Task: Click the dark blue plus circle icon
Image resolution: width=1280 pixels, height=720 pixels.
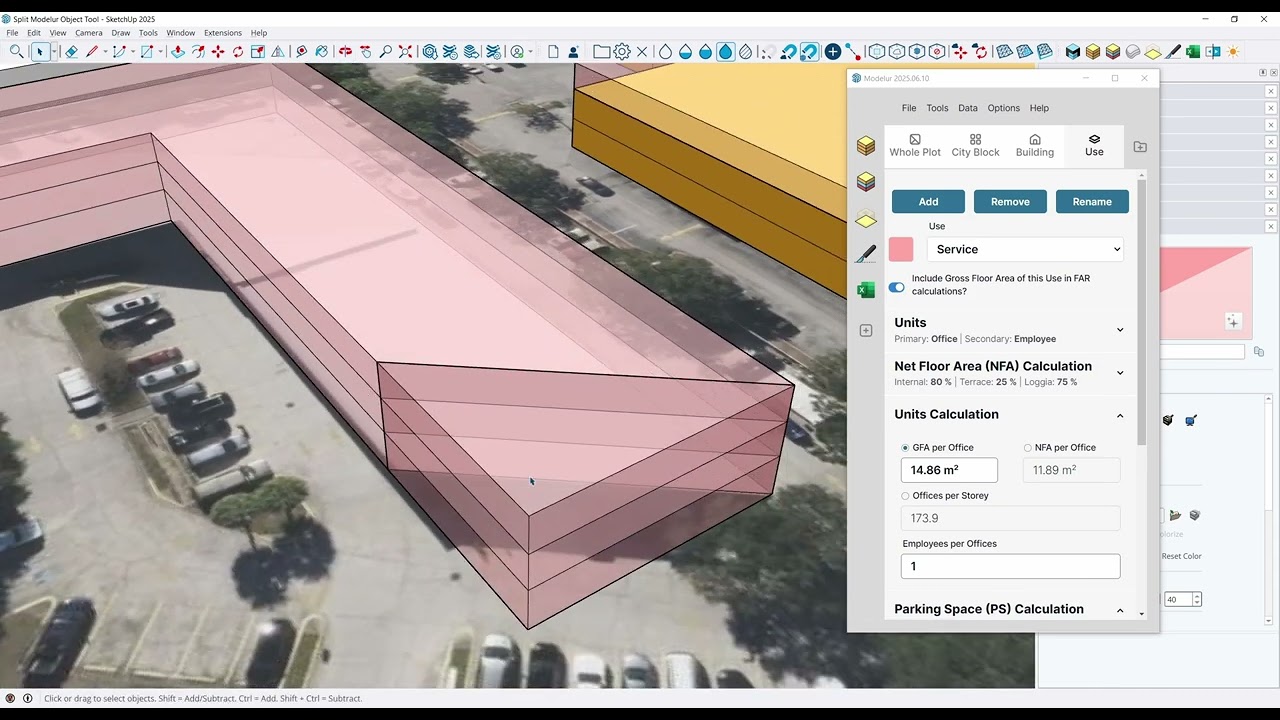Action: 832,52
